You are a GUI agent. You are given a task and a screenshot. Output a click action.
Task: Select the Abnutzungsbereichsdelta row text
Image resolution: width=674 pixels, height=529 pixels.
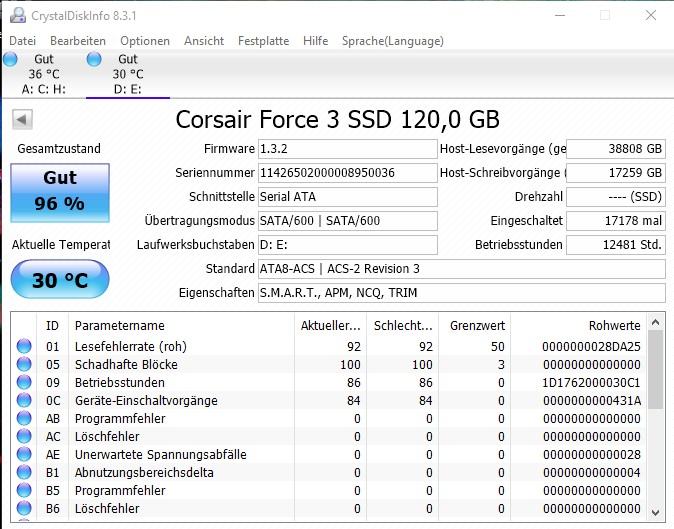click(144, 473)
